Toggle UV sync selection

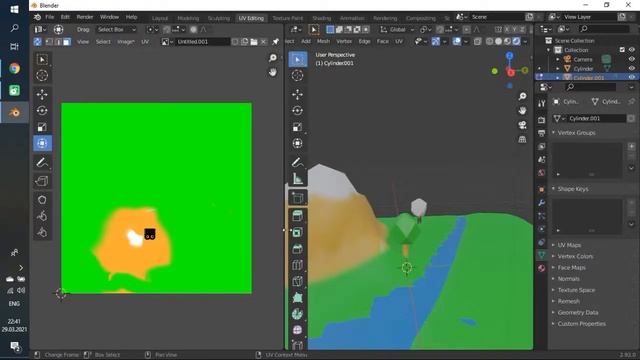38,42
